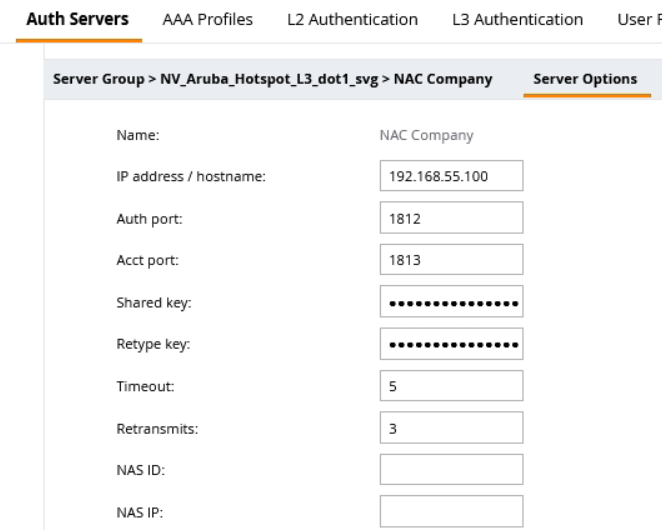Open the AAA Profiles tab
Viewport: 662px width, 530px height.
tap(207, 19)
